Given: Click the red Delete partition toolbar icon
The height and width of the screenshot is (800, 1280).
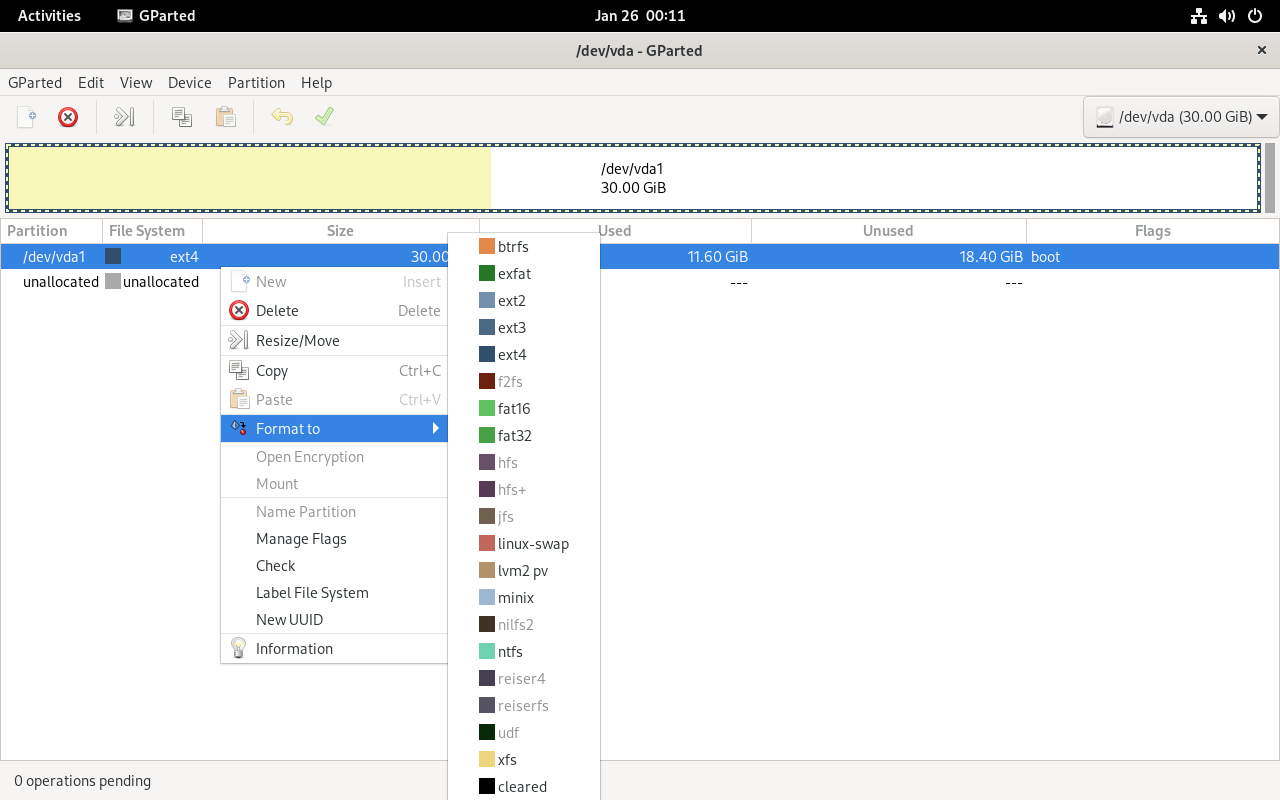Looking at the screenshot, I should coord(68,117).
